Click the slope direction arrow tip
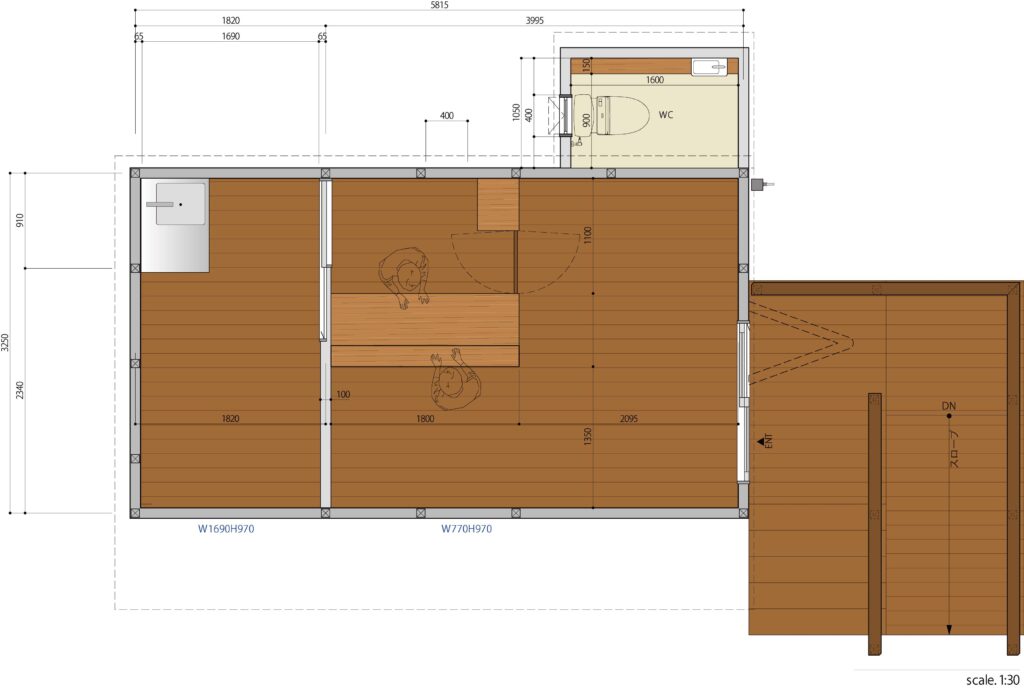This screenshot has height=689, width=1024. pos(949,629)
